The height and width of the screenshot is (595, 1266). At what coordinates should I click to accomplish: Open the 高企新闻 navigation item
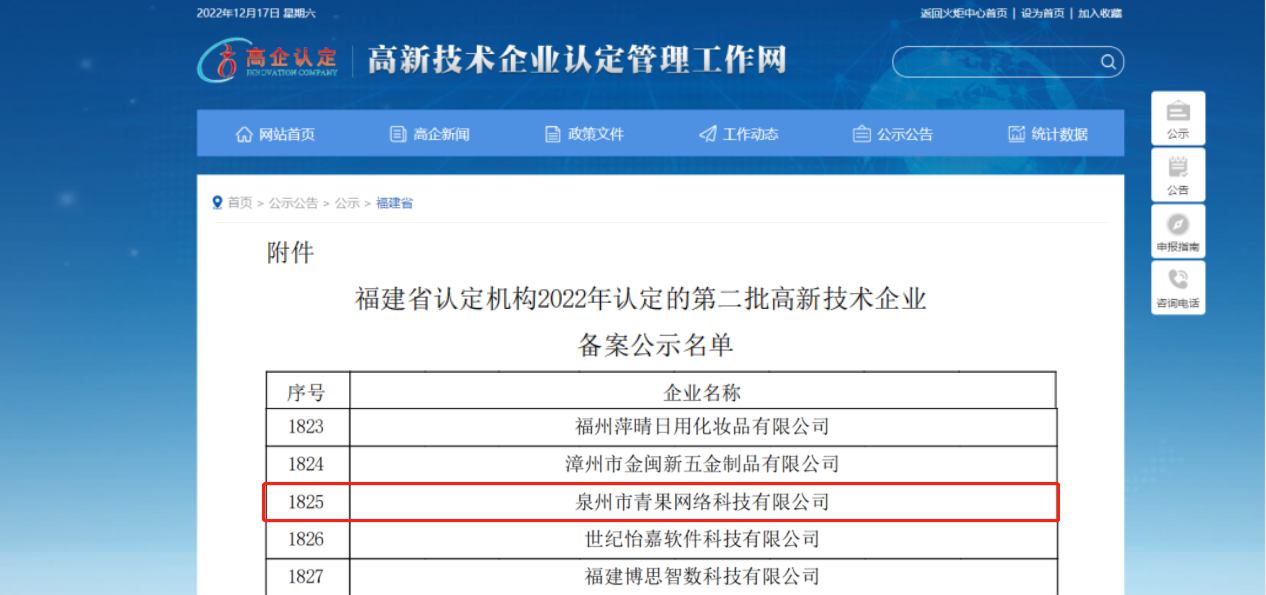430,134
